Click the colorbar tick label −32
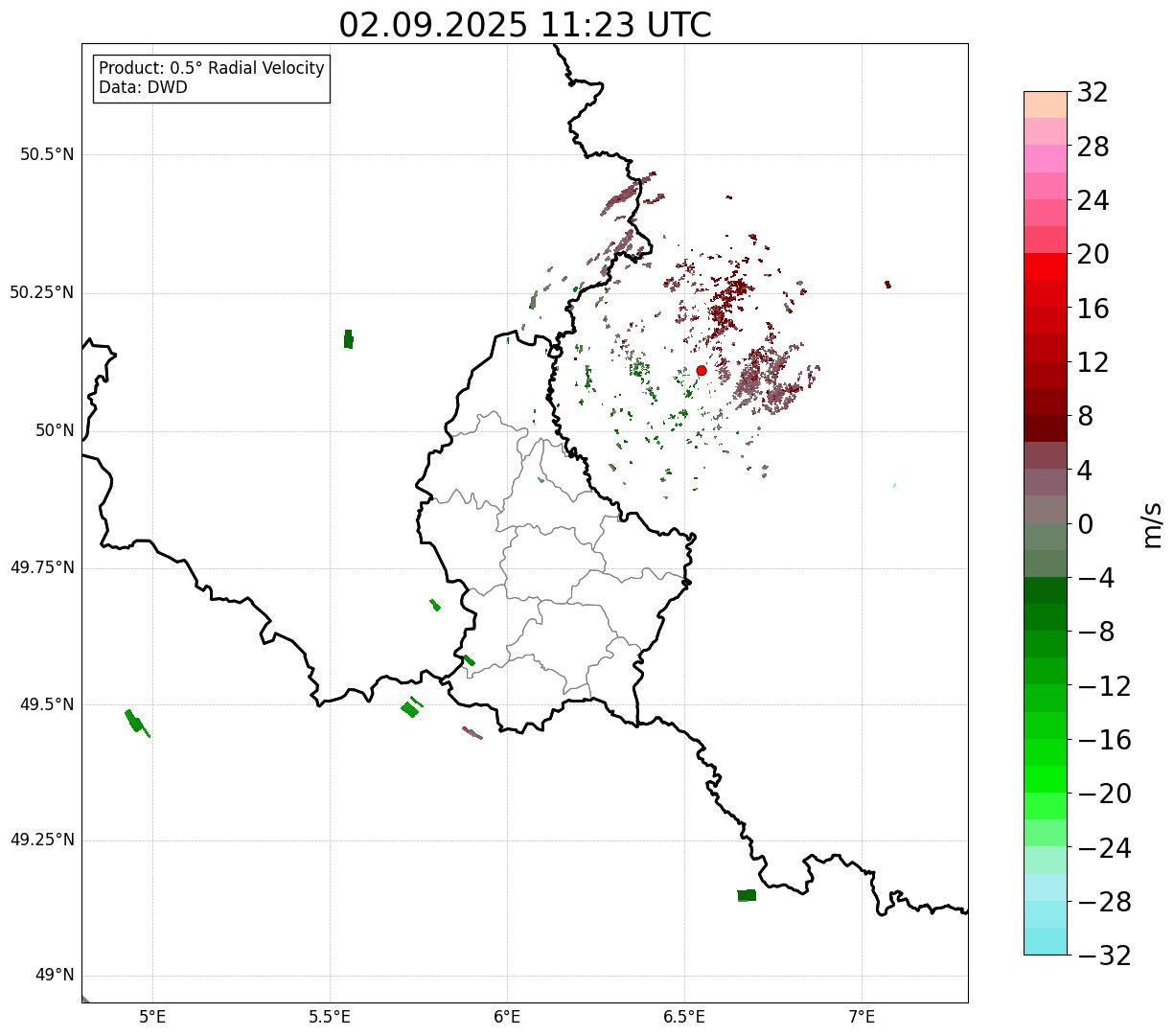This screenshot has height=1036, width=1174. [1104, 956]
